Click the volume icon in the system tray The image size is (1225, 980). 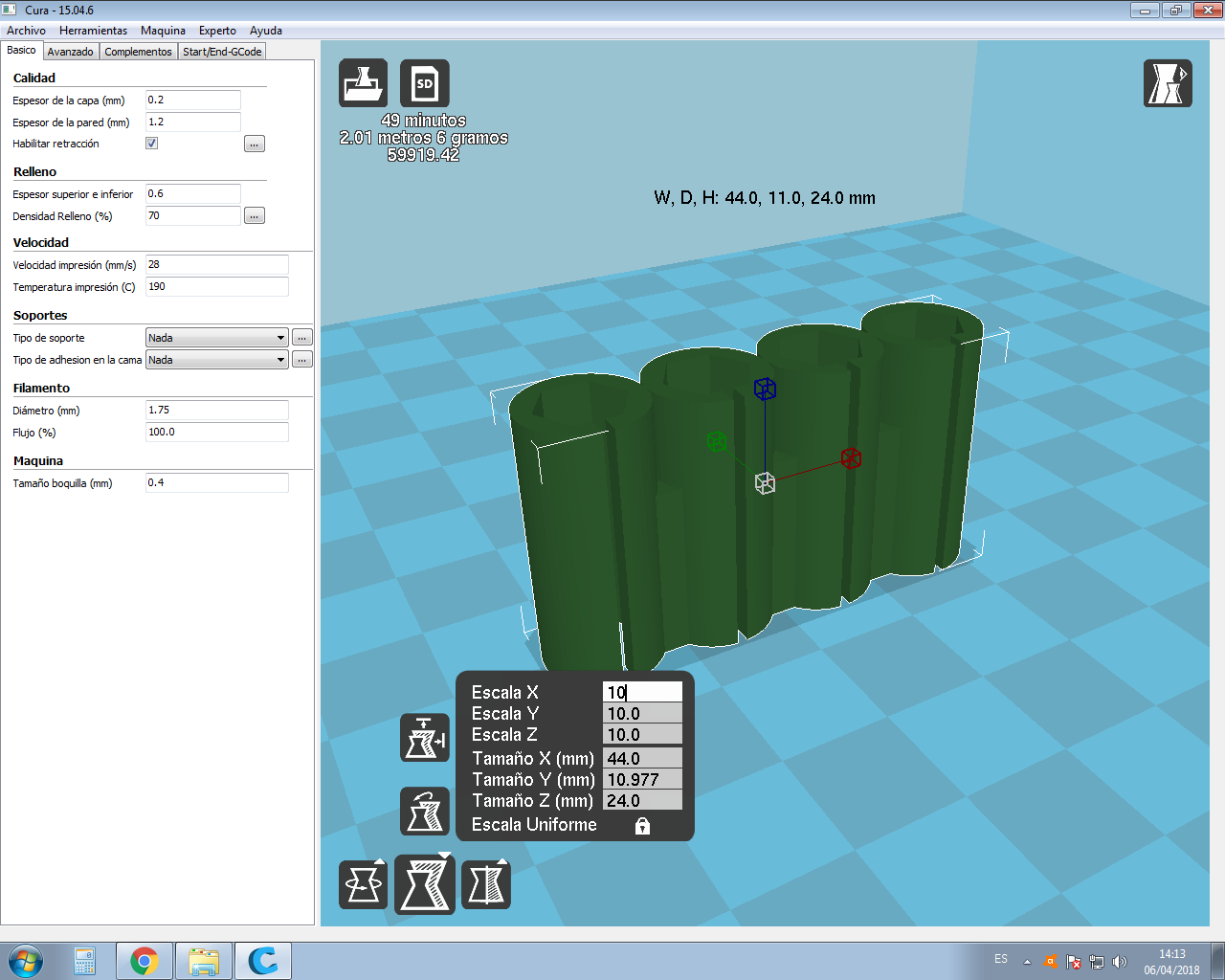click(1120, 962)
